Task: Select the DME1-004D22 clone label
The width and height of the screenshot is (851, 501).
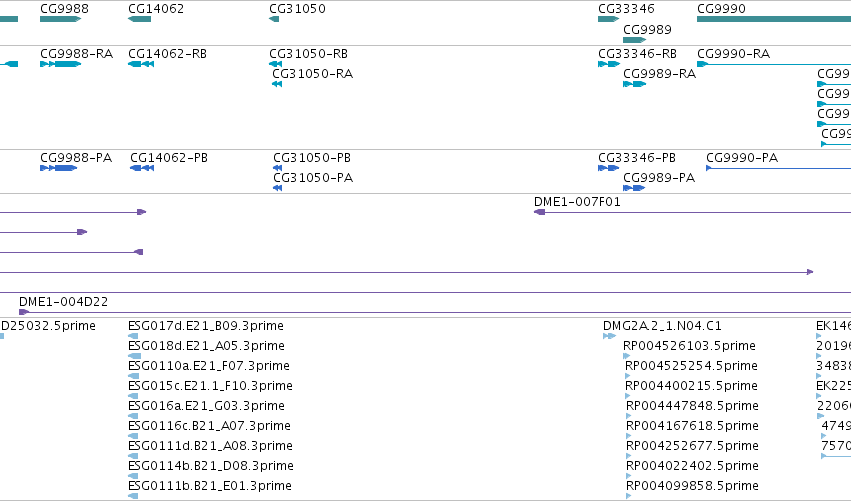Action: (x=63, y=302)
